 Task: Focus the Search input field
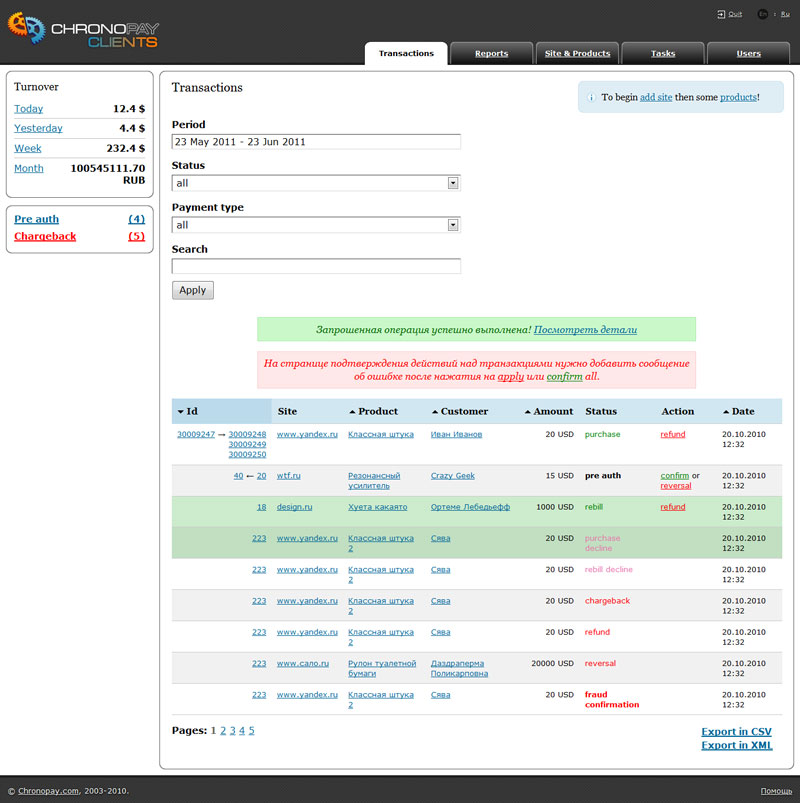click(316, 266)
